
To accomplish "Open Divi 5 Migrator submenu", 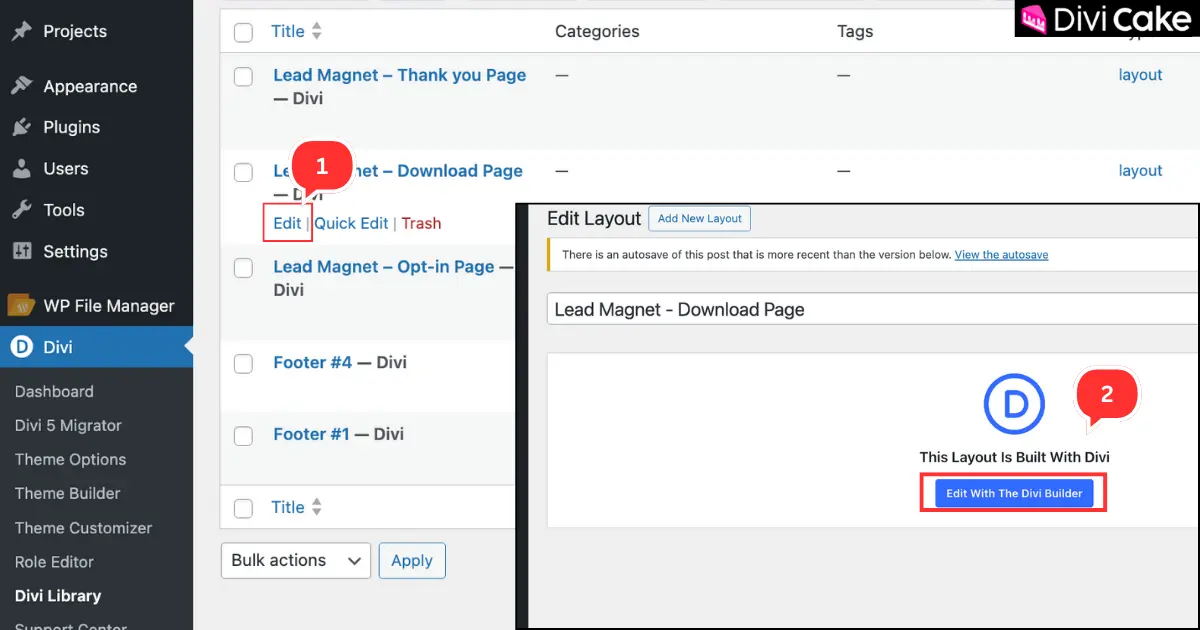I will click(68, 425).
